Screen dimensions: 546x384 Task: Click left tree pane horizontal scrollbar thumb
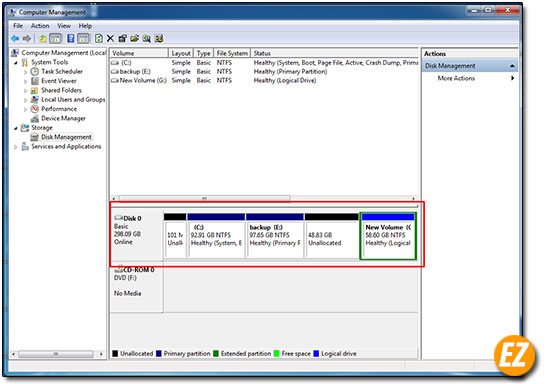[56, 354]
